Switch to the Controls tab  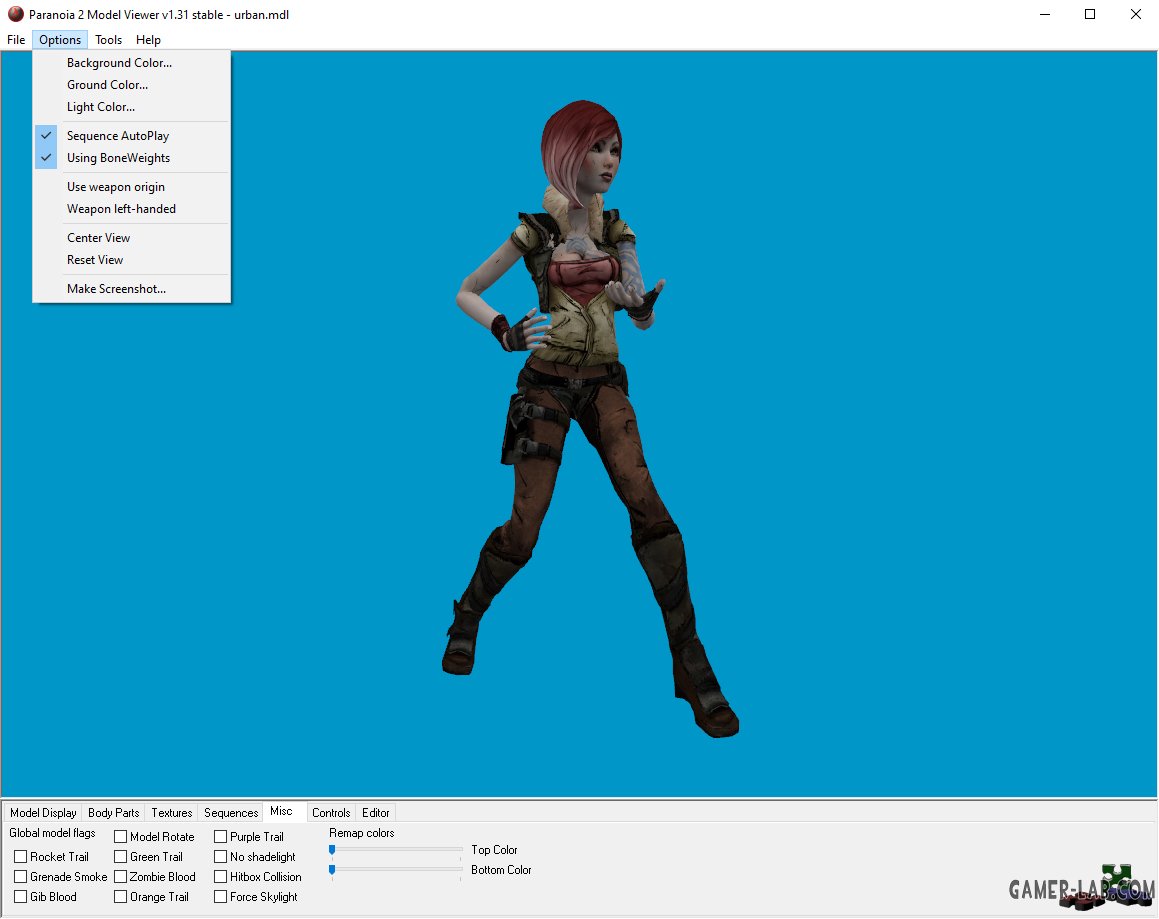[x=330, y=813]
